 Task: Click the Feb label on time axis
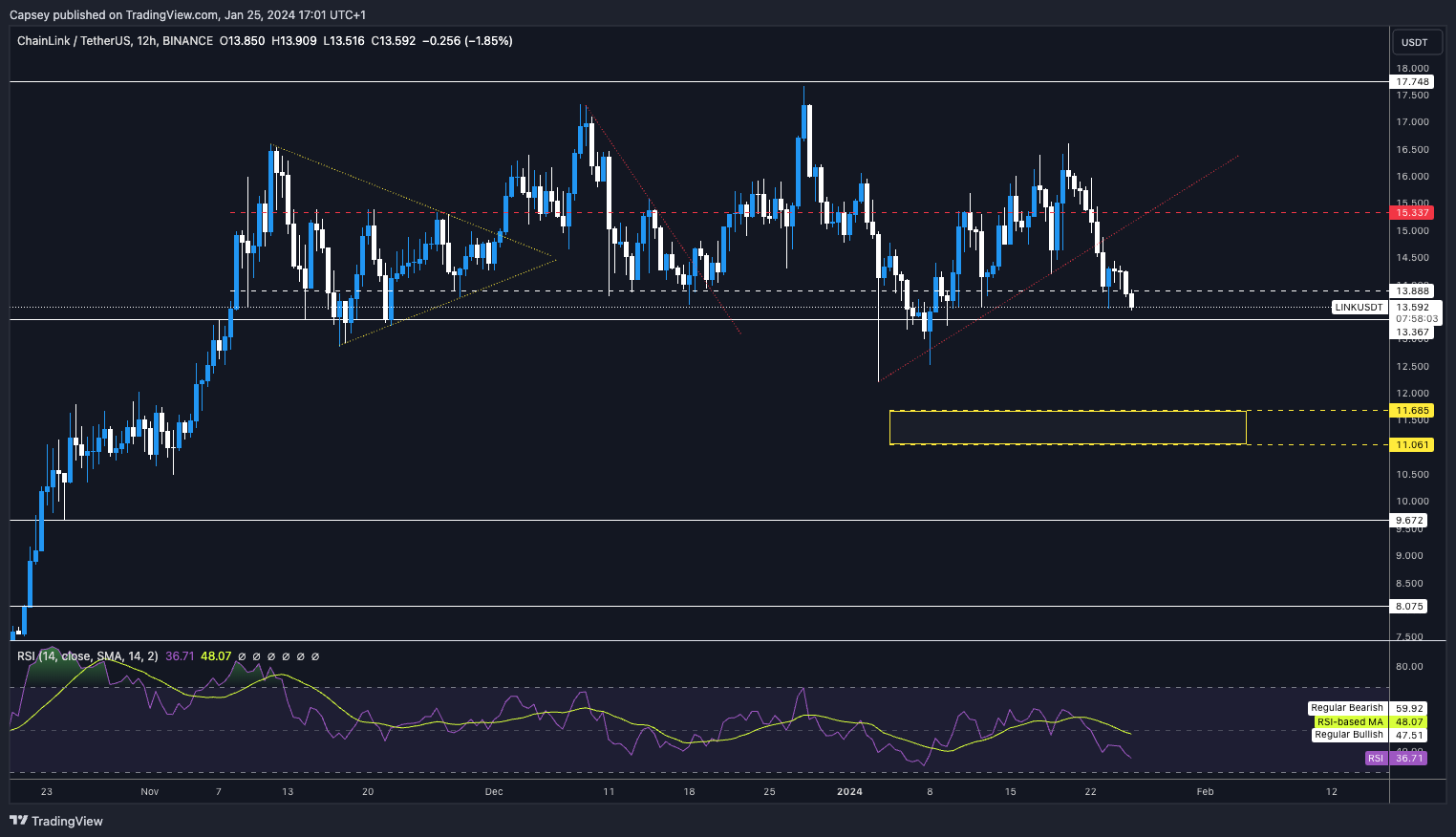point(1205,791)
